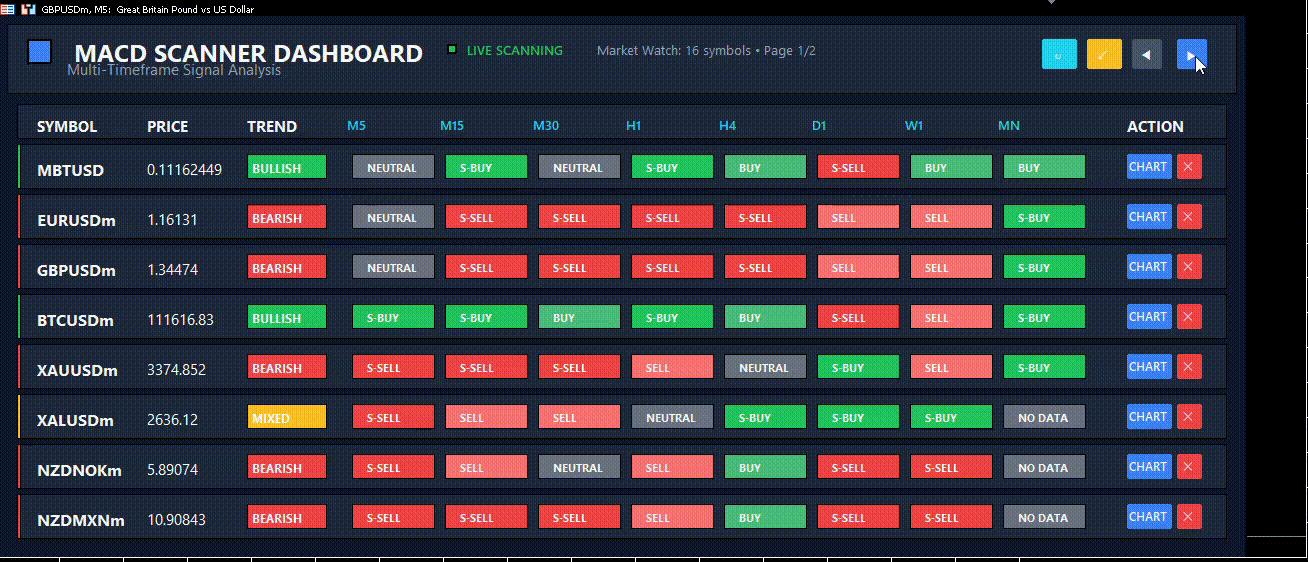The height and width of the screenshot is (562, 1308).
Task: Select the MBTUSD symbol name
Action: 71,170
